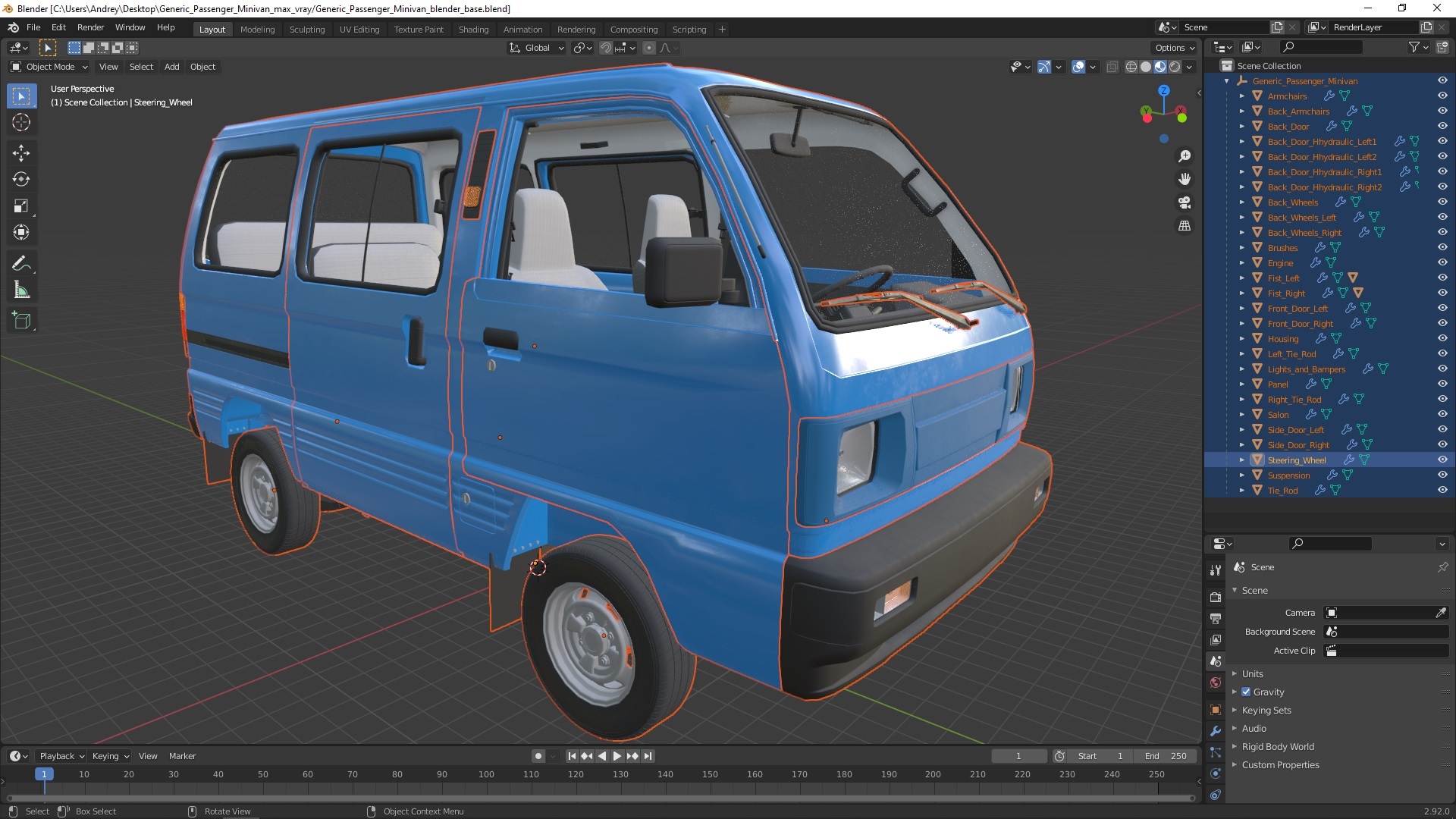Open the Options dropdown
Screen dimensions: 1456x819
1175,48
